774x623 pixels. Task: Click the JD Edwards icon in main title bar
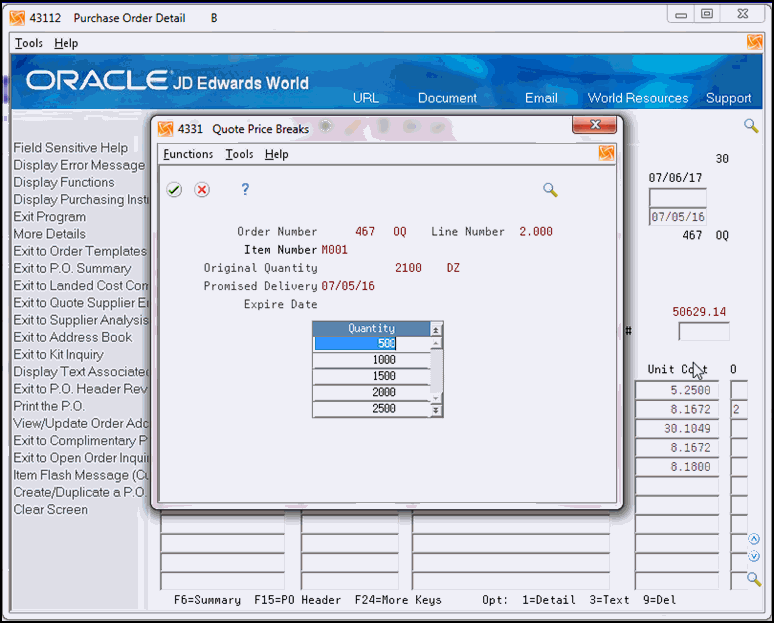point(17,18)
